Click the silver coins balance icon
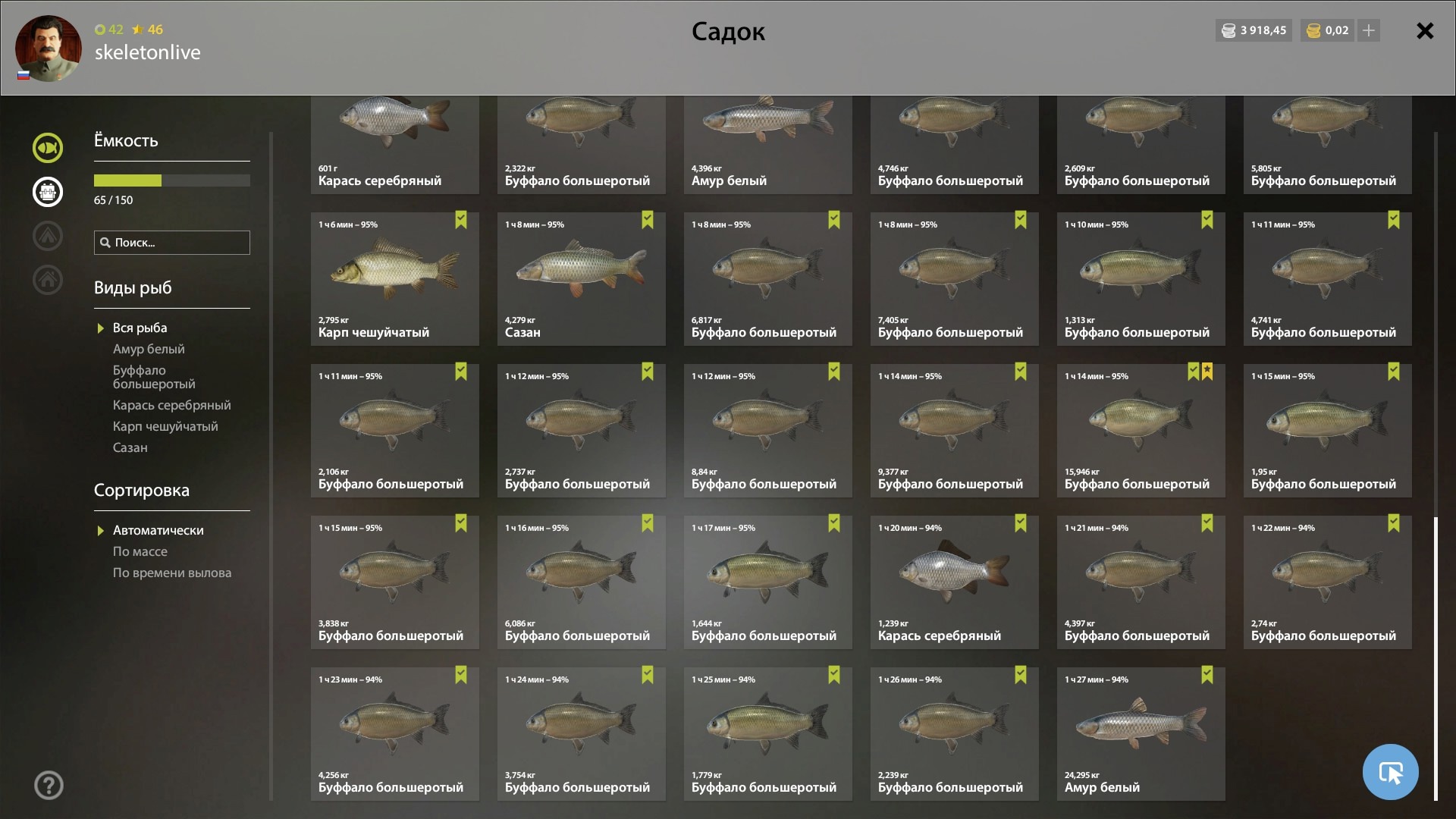 [x=1228, y=30]
